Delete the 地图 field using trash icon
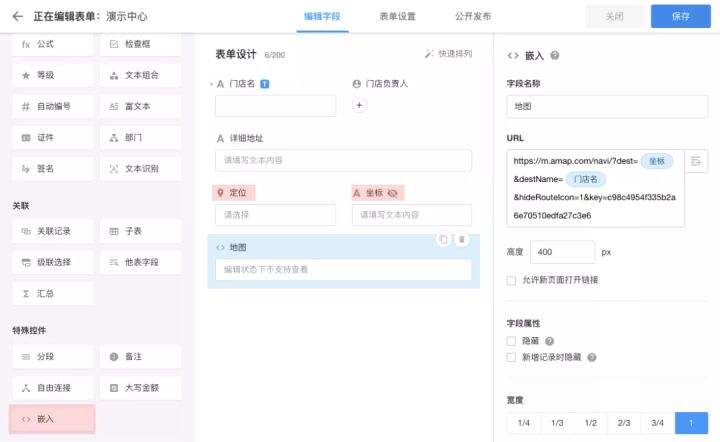The width and height of the screenshot is (720, 442). point(461,239)
